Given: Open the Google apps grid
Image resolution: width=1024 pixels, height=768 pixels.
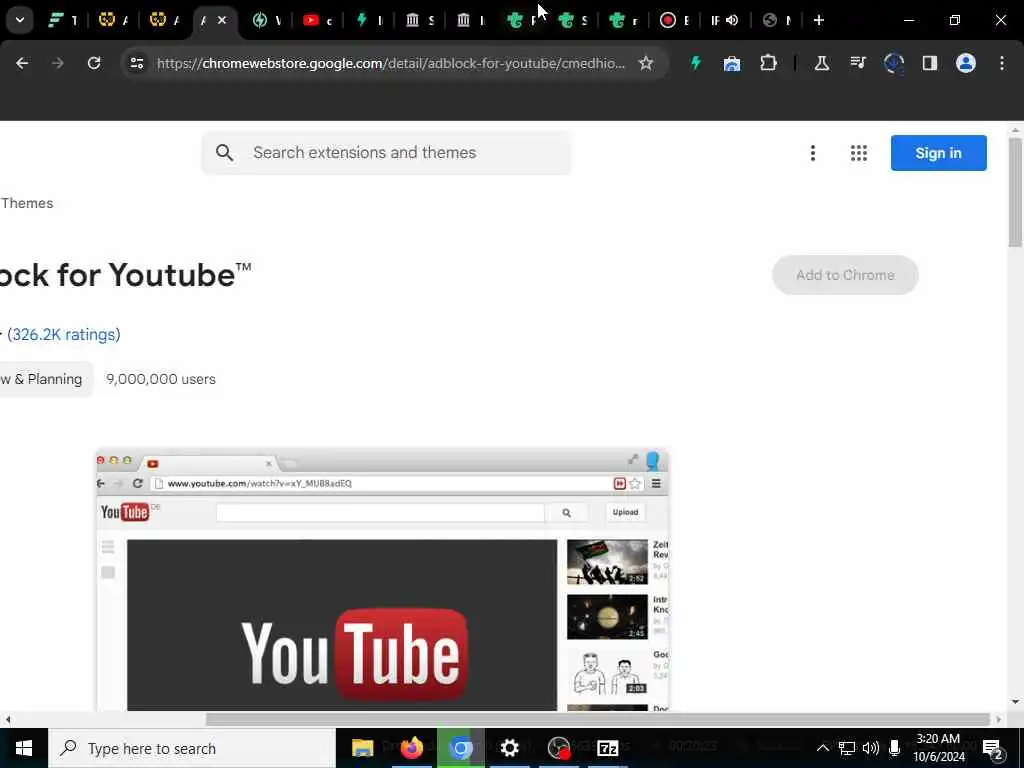Looking at the screenshot, I should pyautogui.click(x=859, y=153).
